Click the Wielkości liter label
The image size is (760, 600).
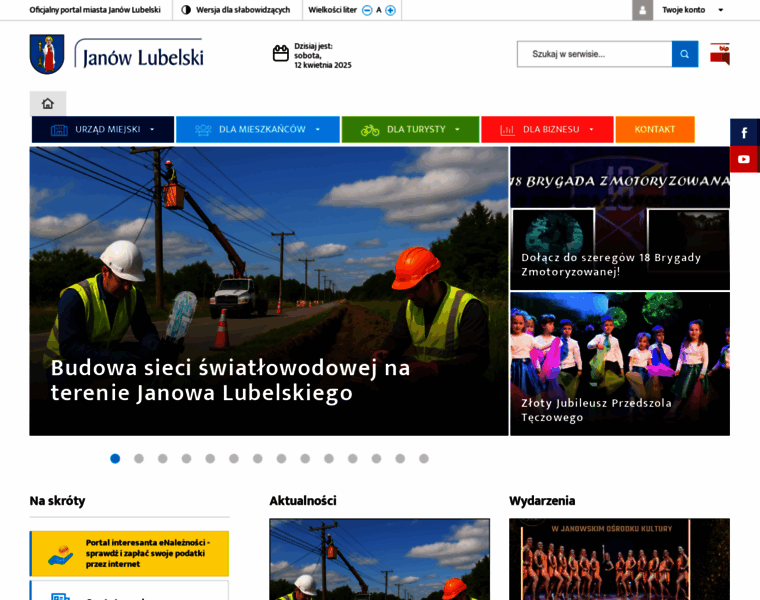click(332, 10)
